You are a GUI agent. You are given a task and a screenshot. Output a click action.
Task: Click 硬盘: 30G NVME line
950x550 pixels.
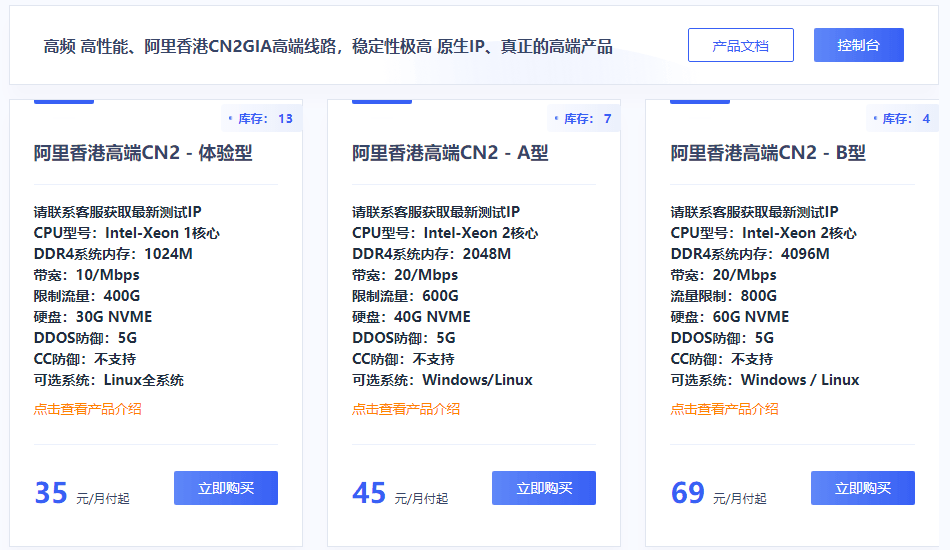(x=93, y=317)
